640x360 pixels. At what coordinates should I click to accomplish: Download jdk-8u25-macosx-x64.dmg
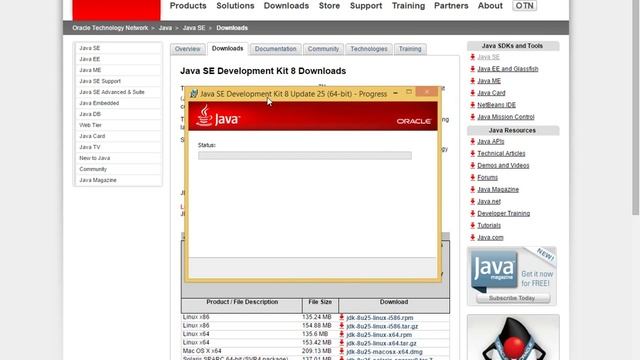(384, 351)
